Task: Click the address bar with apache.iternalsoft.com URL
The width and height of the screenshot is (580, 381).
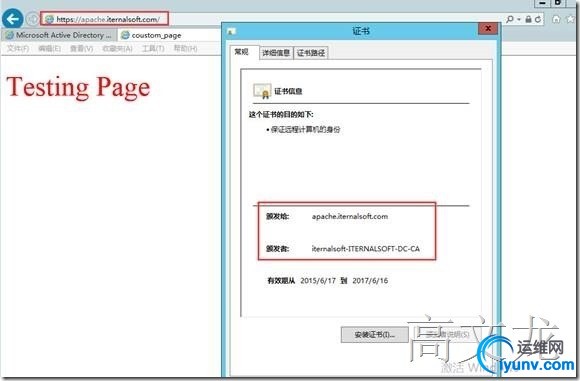Action: pos(105,19)
